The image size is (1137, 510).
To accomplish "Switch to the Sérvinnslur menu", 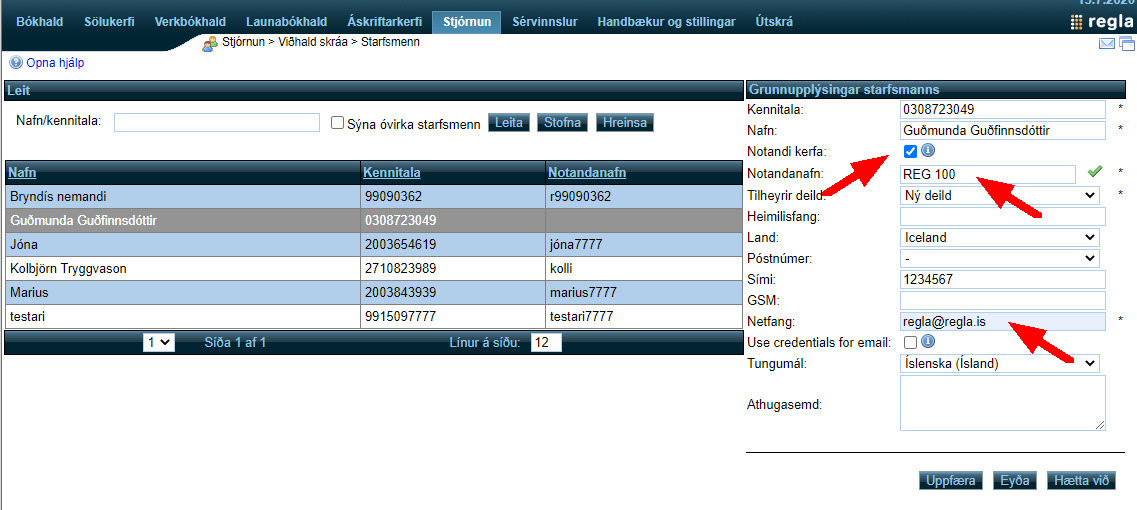I will tap(544, 22).
